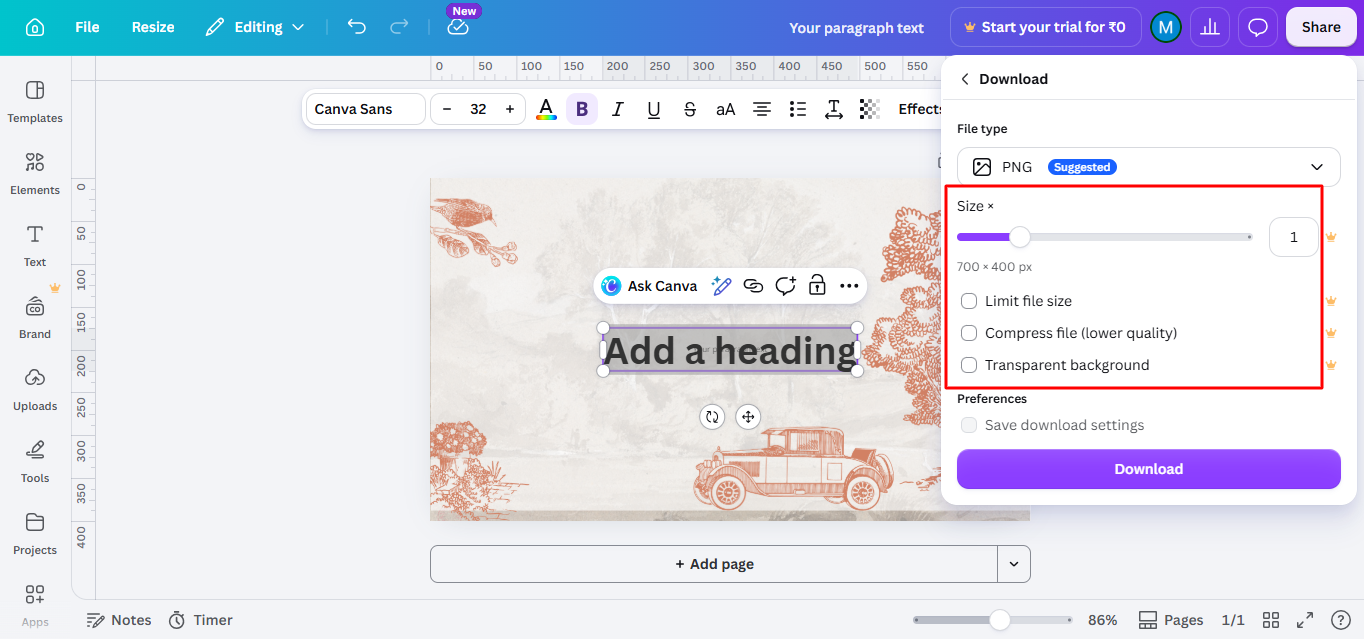Apply strikethrough to text
The height and width of the screenshot is (639, 1364).
(690, 109)
